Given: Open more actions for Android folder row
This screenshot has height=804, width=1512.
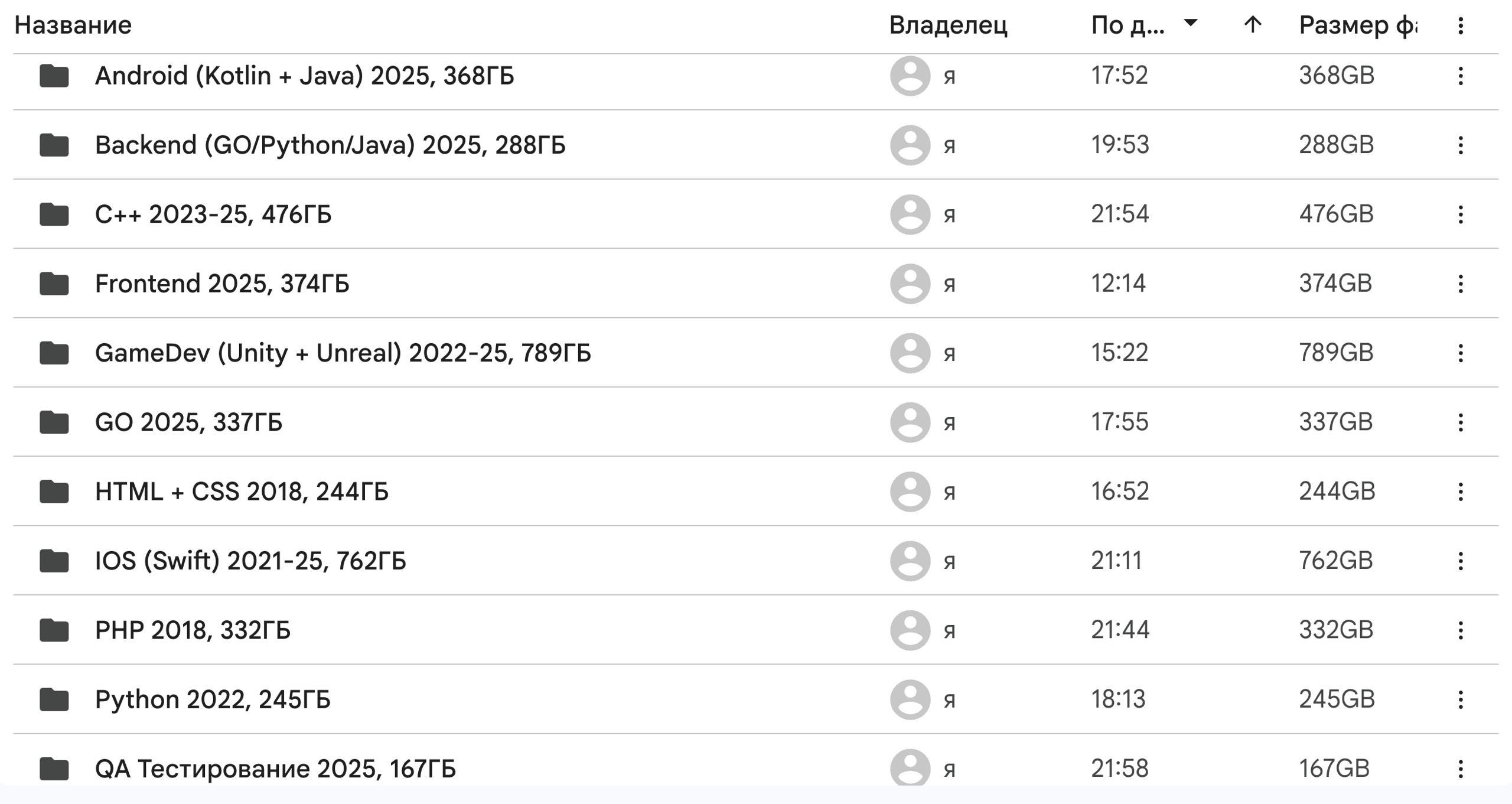Looking at the screenshot, I should coord(1460,76).
